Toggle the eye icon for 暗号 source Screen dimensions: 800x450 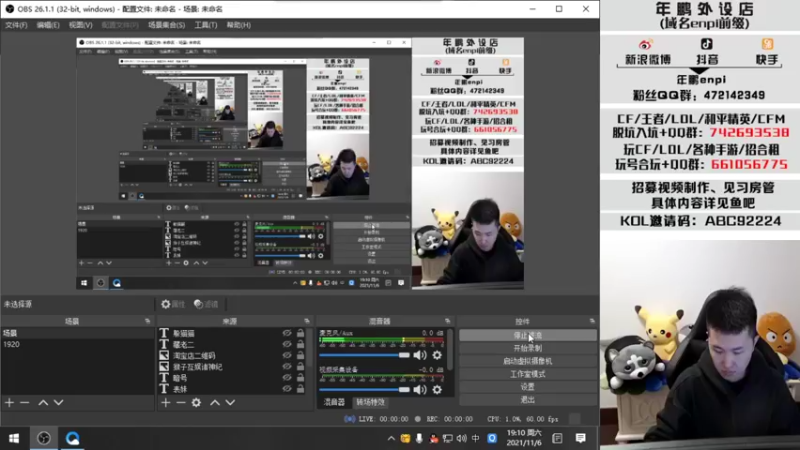pos(287,378)
